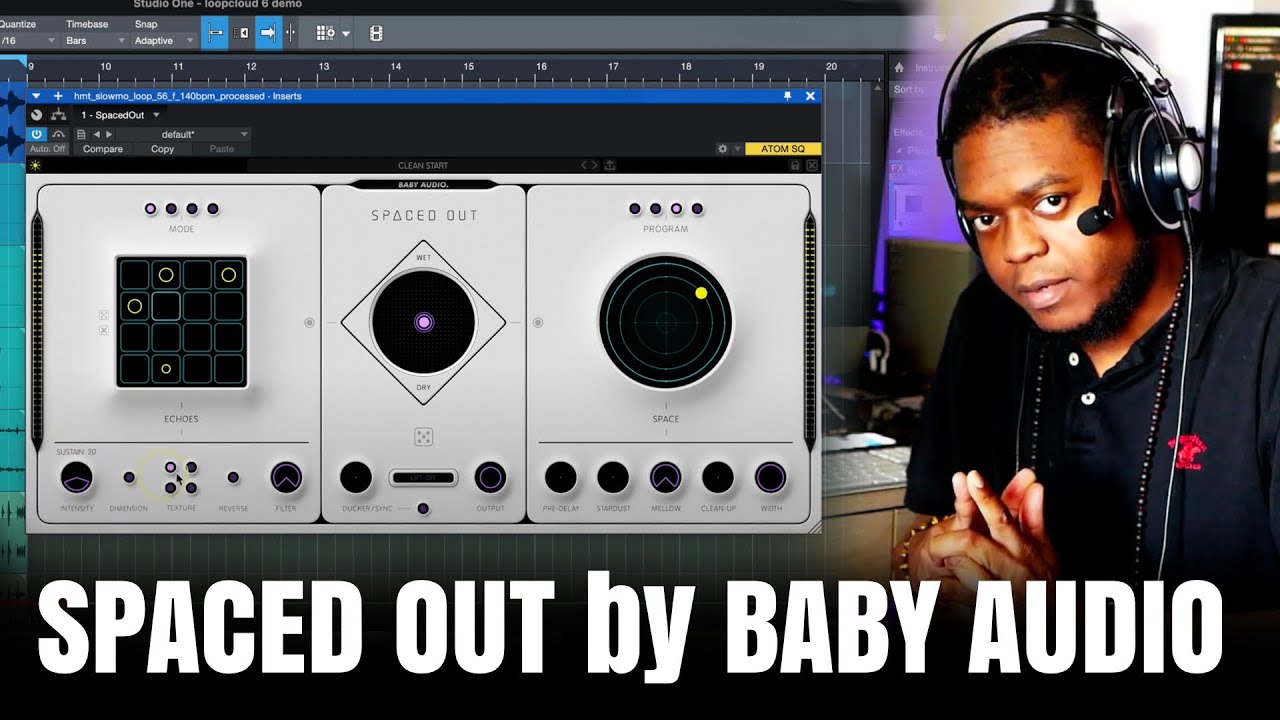Click the snap-to-events toggle icon beside it

(x=241, y=33)
